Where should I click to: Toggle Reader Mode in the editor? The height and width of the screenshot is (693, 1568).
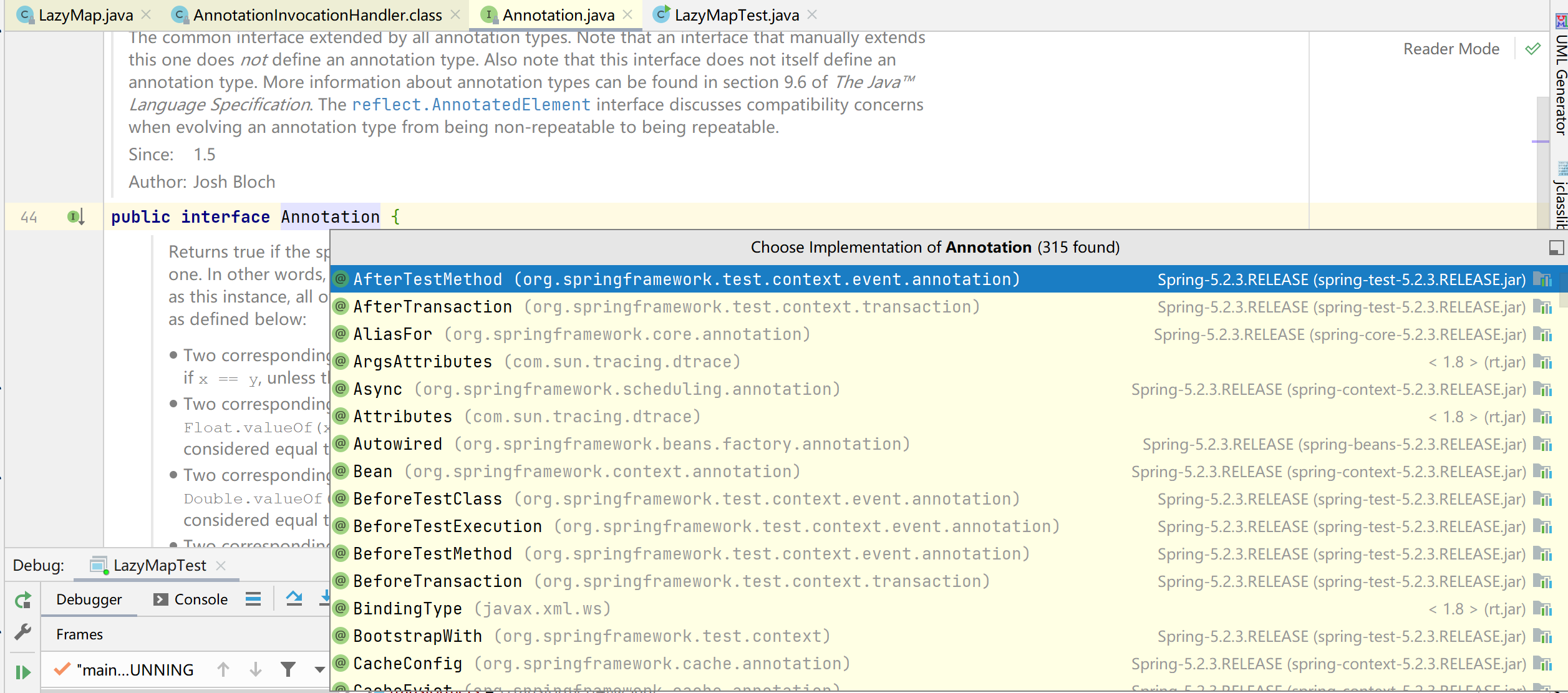tap(1451, 49)
